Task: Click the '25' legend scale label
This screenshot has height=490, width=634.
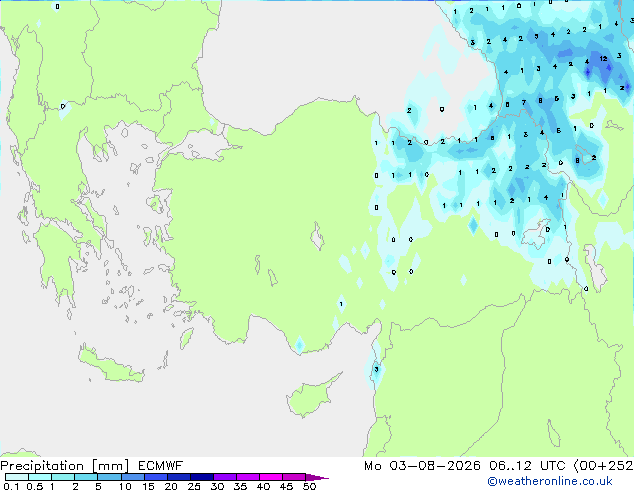Action: click(x=194, y=486)
